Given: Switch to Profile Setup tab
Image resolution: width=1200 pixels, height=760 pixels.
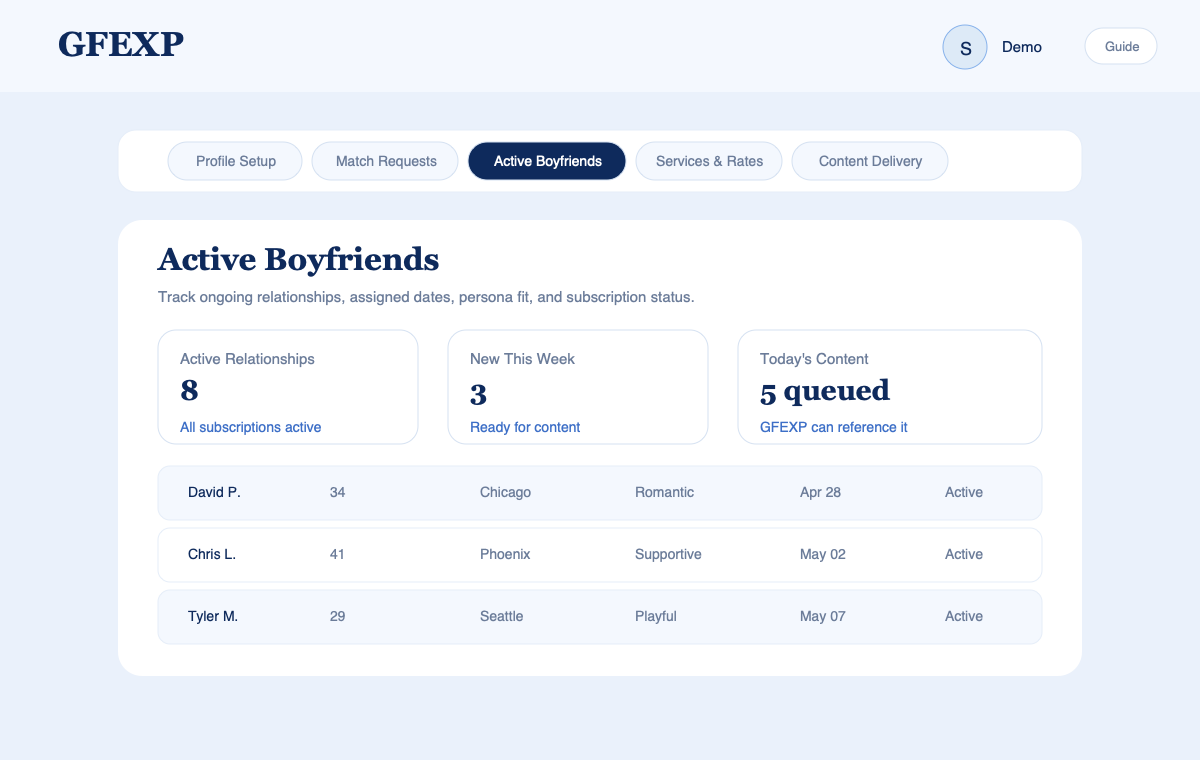Looking at the screenshot, I should 235,161.
